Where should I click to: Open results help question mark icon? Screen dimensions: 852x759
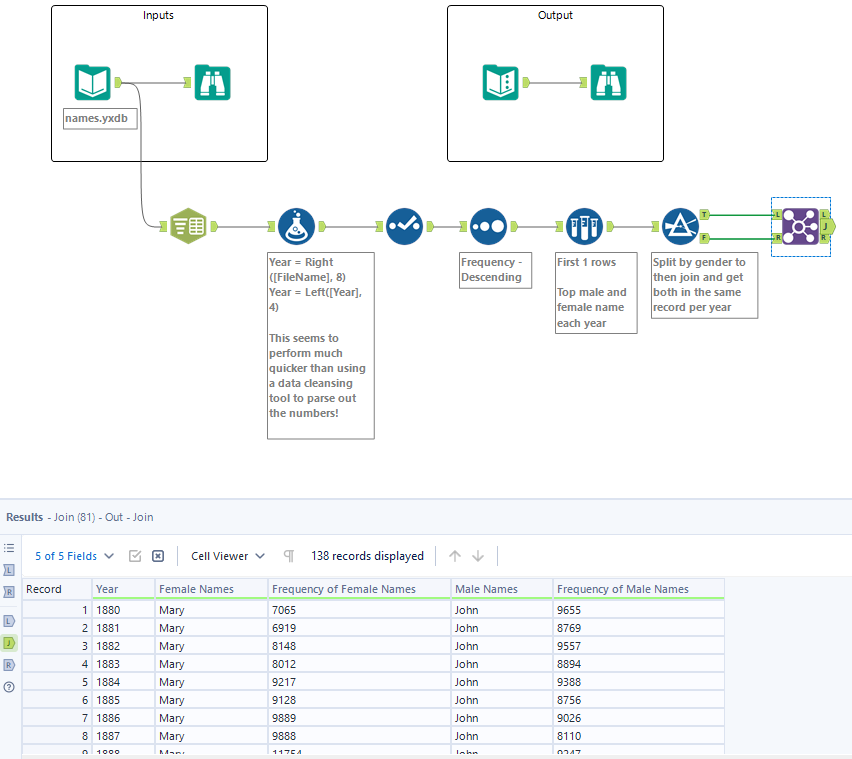coord(9,687)
